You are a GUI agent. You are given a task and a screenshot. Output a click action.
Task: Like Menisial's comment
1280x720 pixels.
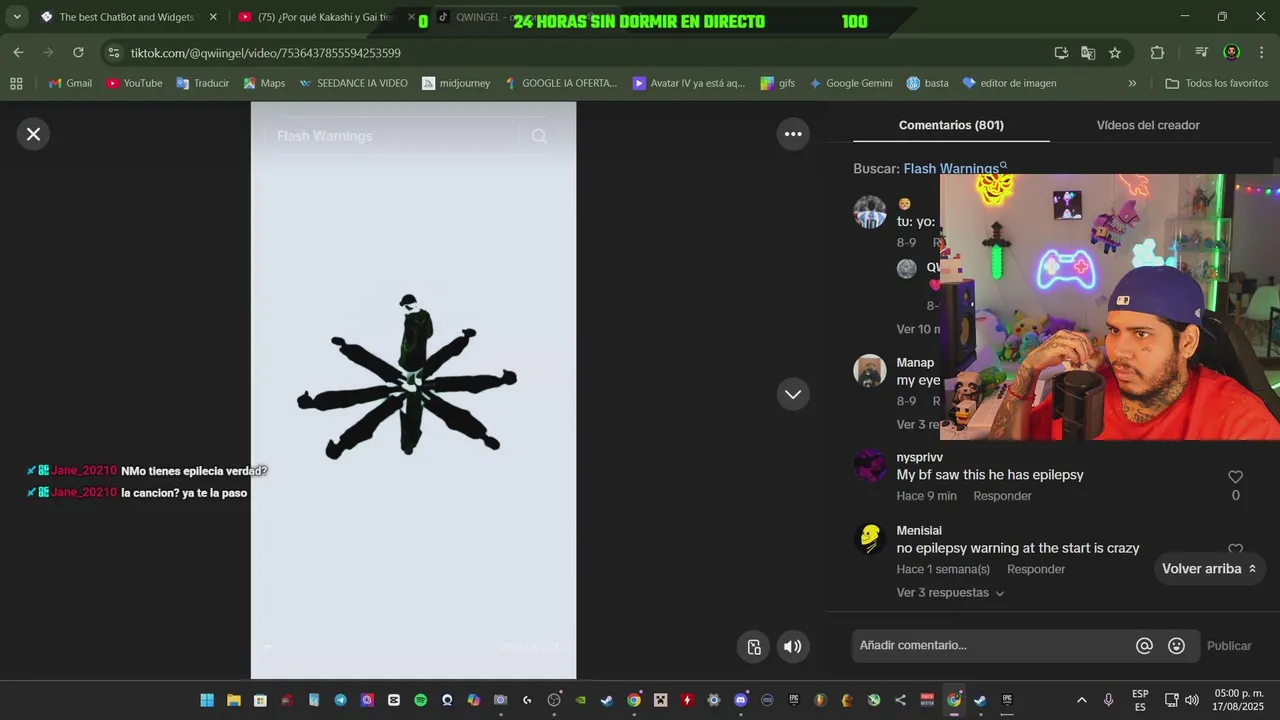[1235, 550]
